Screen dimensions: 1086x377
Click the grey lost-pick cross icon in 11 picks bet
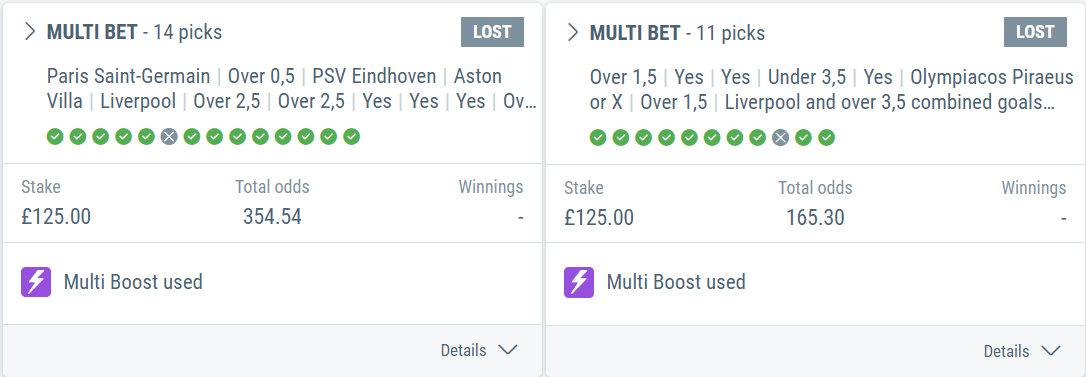click(781, 137)
